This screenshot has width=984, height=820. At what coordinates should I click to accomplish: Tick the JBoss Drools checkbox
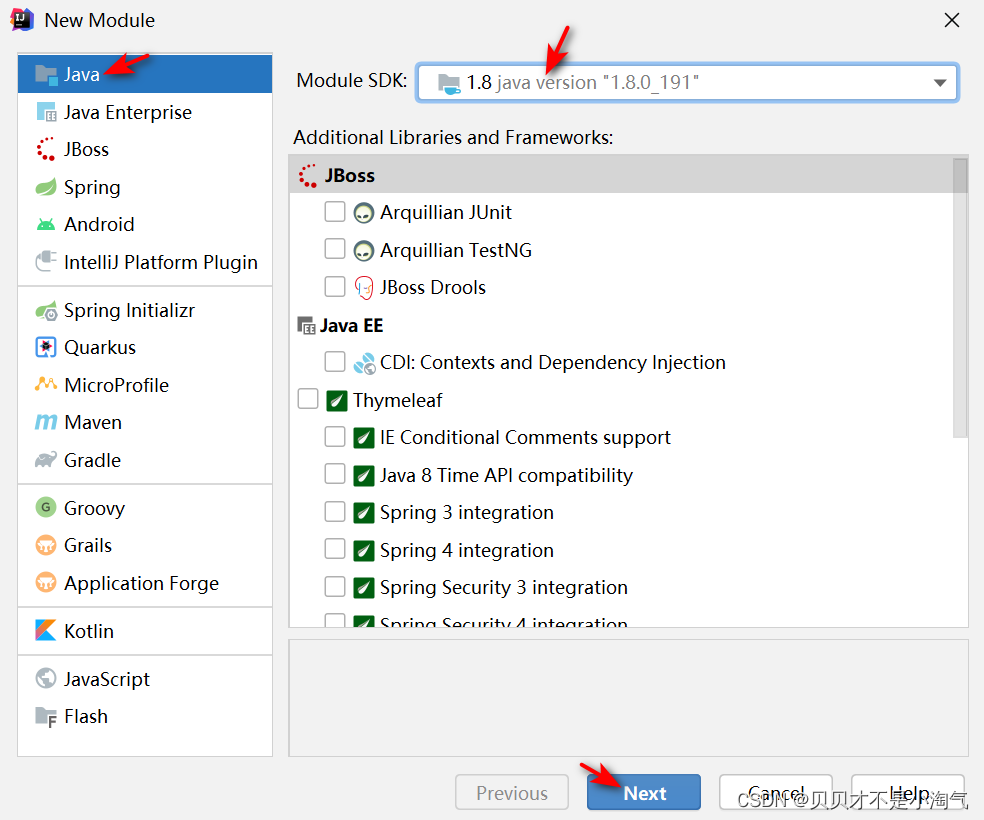[334, 287]
